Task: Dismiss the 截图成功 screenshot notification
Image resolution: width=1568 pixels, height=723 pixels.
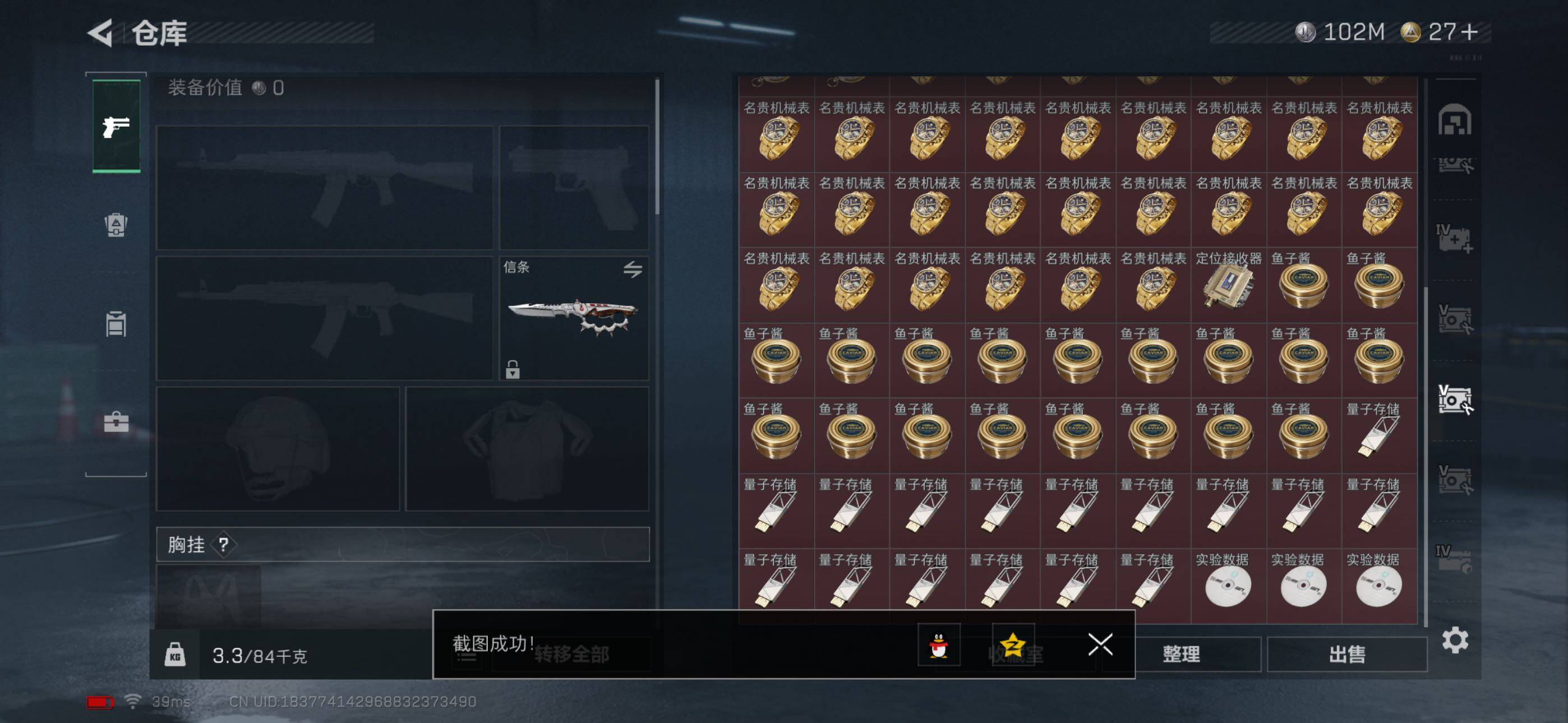Action: point(1100,644)
